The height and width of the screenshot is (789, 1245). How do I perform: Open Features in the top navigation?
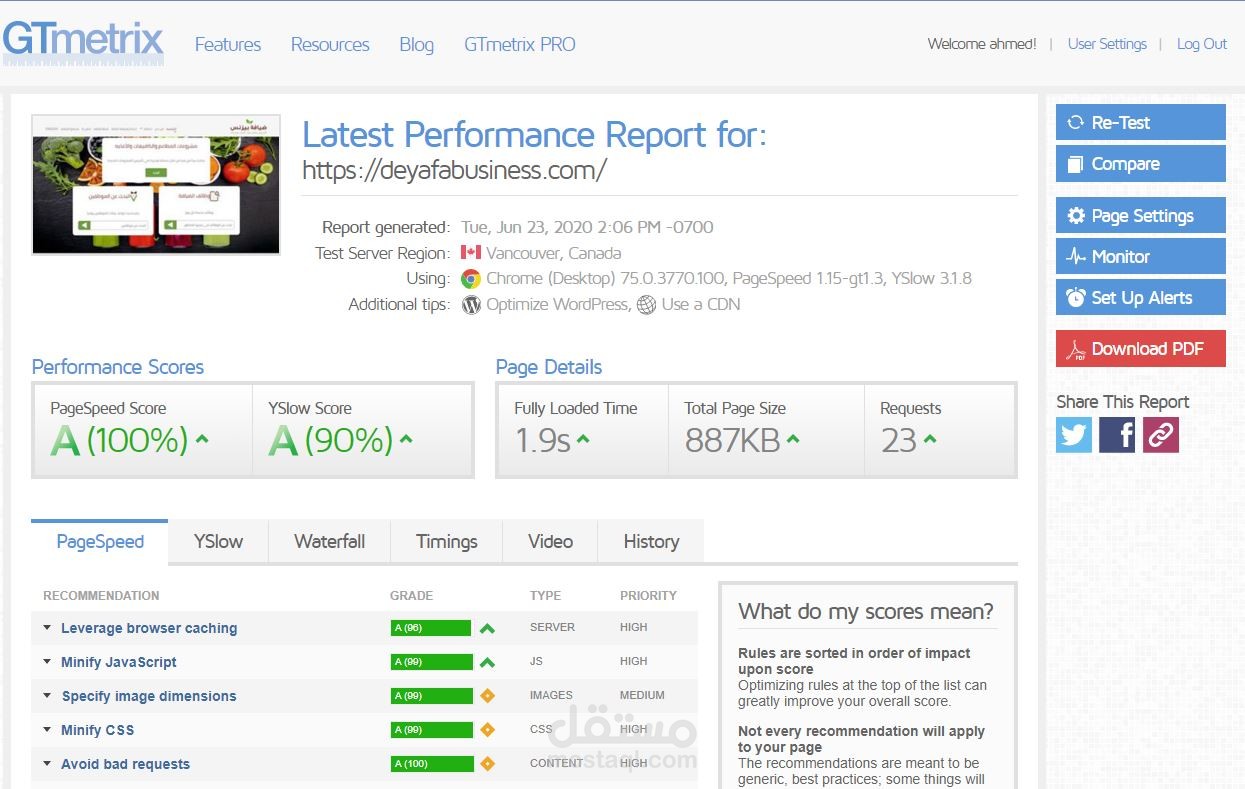228,44
